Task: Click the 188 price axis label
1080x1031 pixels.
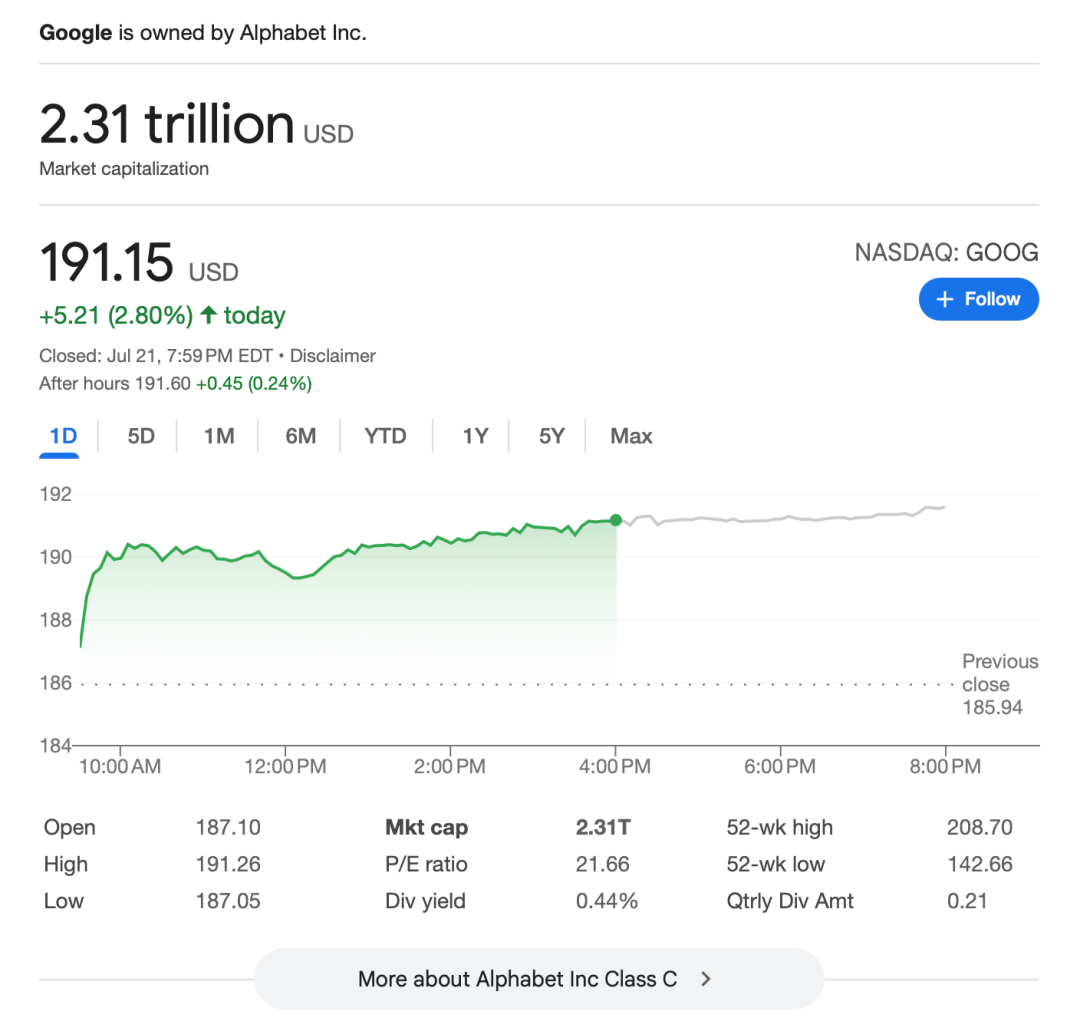Action: click(x=56, y=620)
